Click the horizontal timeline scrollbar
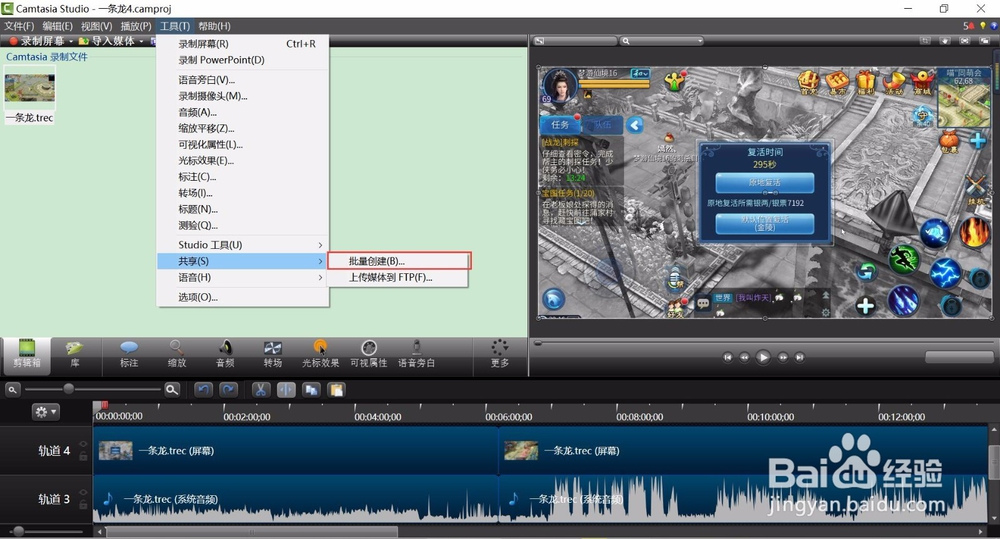This screenshot has height=539, width=1000. click(x=251, y=531)
